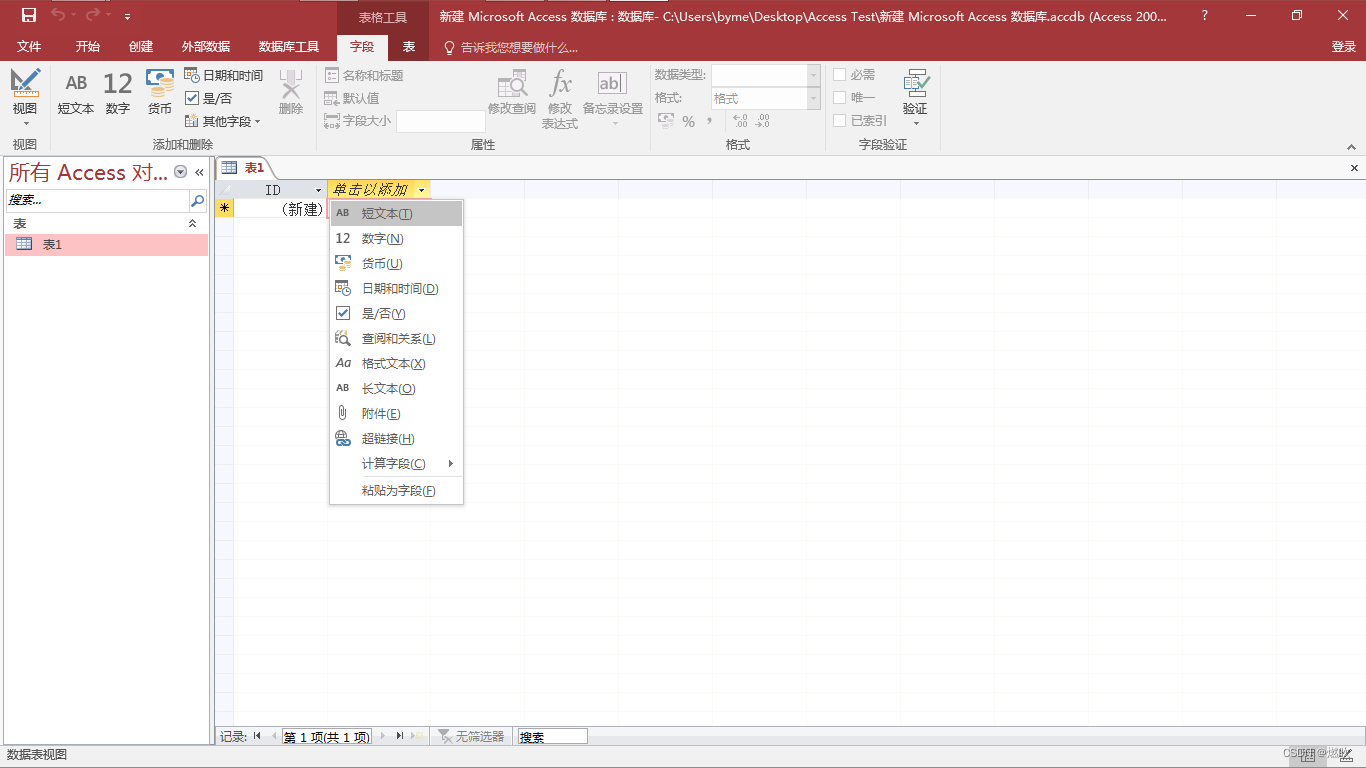The image size is (1366, 768).
Task: Add a 货币 currency field from ribbon
Action: coord(160,92)
